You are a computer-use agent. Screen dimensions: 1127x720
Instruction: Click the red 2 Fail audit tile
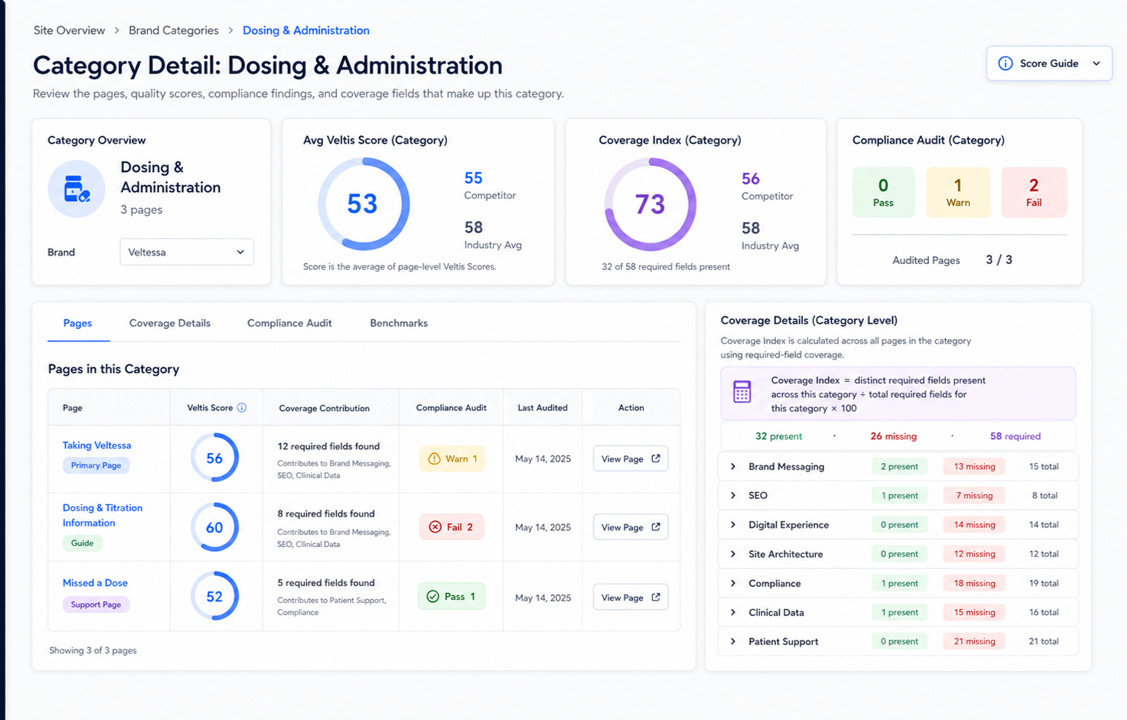tap(1034, 193)
